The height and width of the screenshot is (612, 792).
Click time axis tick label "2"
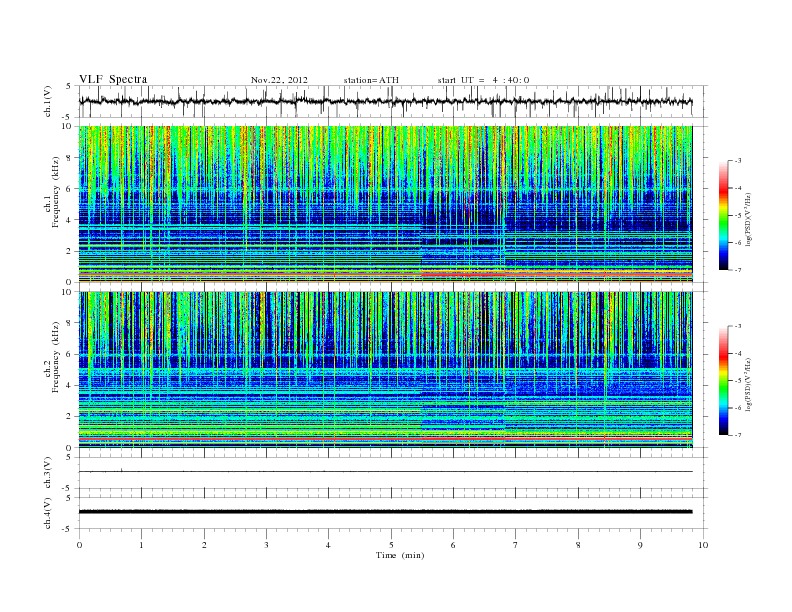[204, 545]
